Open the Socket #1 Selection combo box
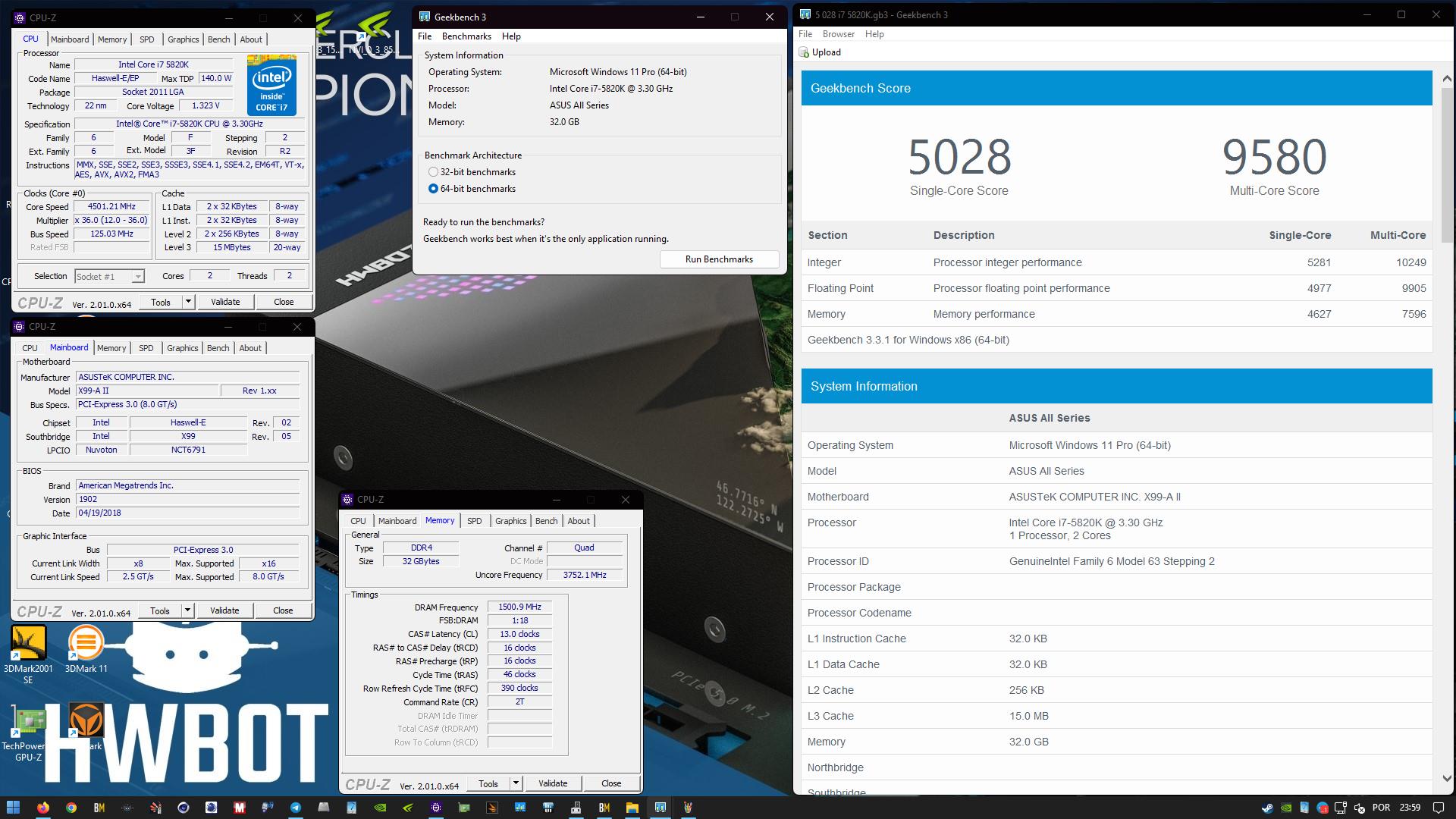The image size is (1456, 819). coord(109,276)
